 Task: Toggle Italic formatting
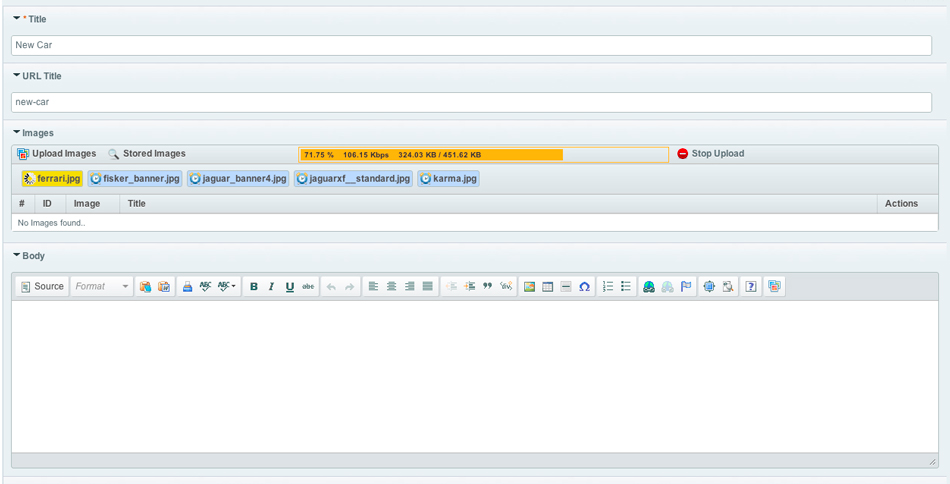click(271, 287)
